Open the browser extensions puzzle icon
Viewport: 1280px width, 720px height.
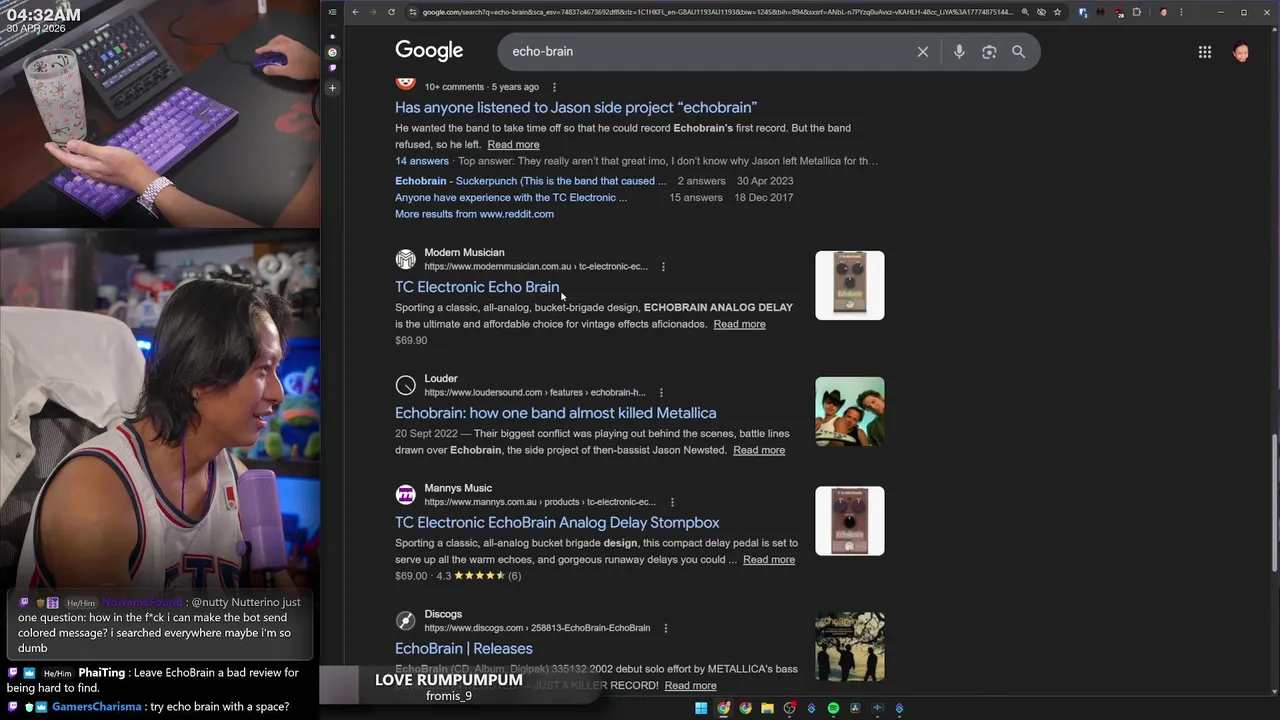pyautogui.click(x=1136, y=12)
